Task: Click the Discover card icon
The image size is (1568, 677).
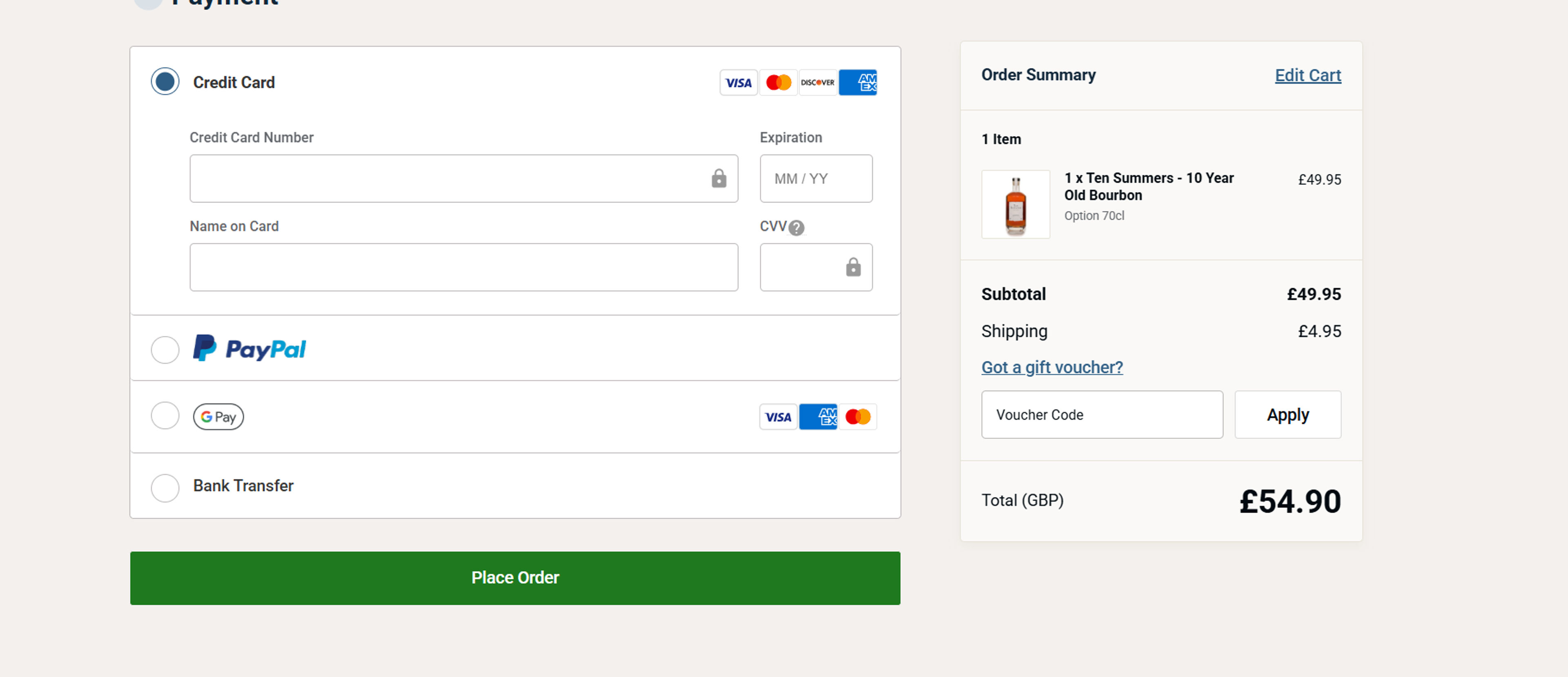Action: pyautogui.click(x=817, y=82)
